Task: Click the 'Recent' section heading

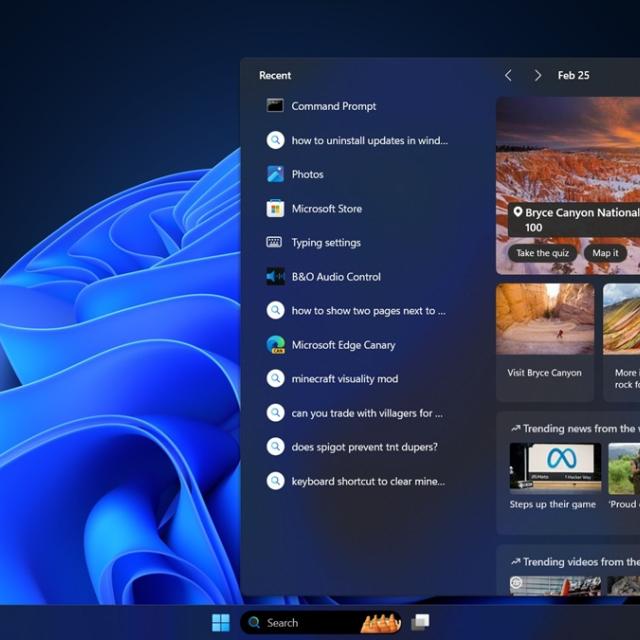Action: 275,75
